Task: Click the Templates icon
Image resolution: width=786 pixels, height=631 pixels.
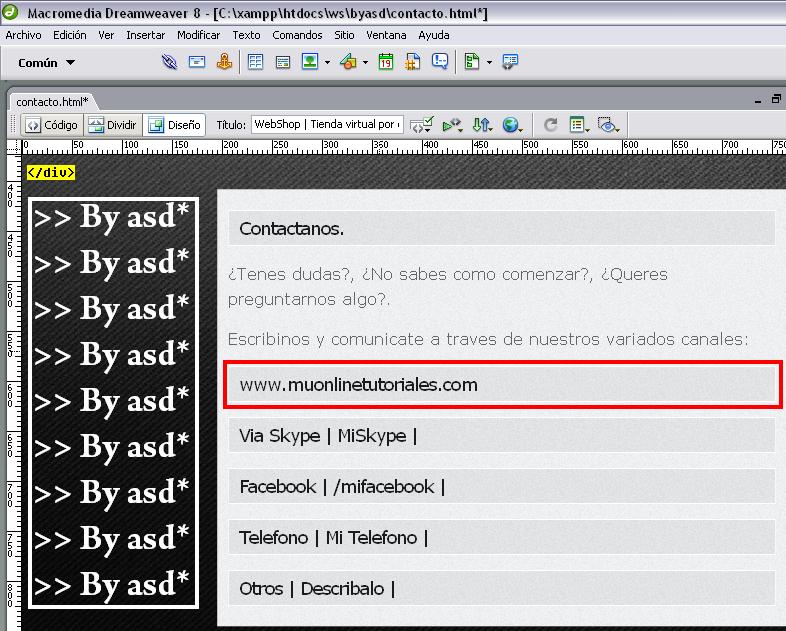Action: (x=472, y=62)
